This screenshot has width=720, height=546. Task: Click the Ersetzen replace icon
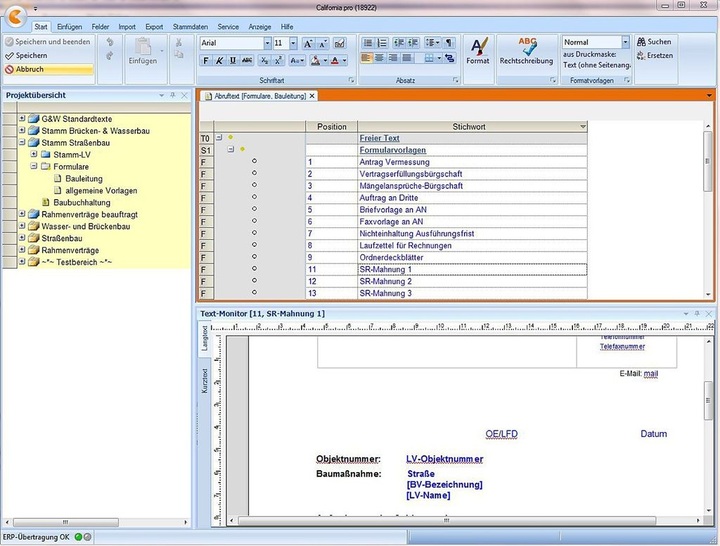point(640,55)
